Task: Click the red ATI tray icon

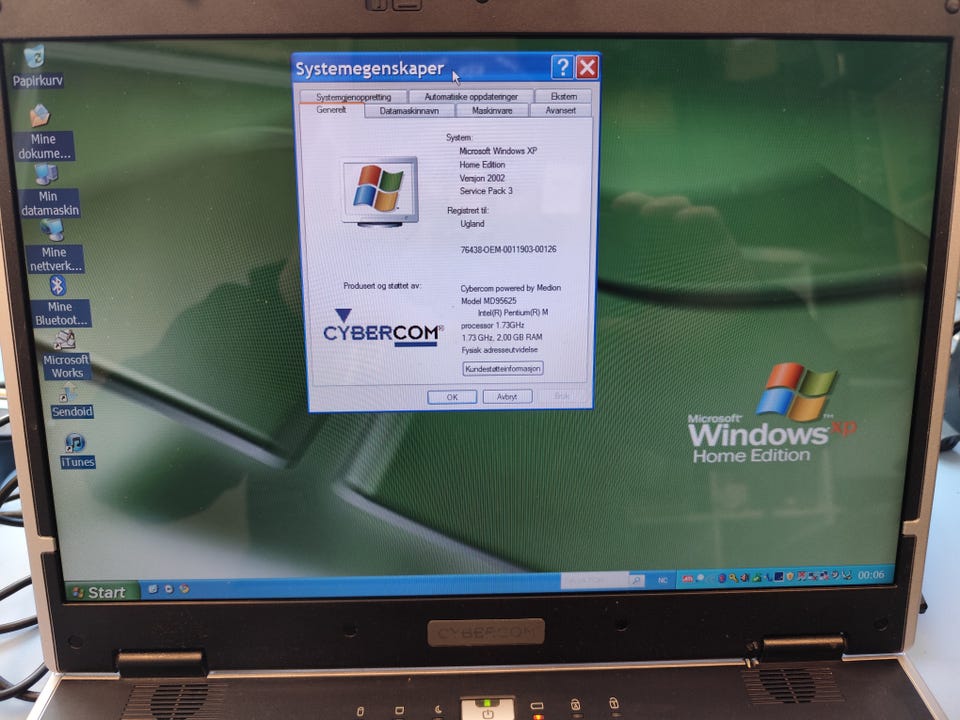Action: point(688,579)
